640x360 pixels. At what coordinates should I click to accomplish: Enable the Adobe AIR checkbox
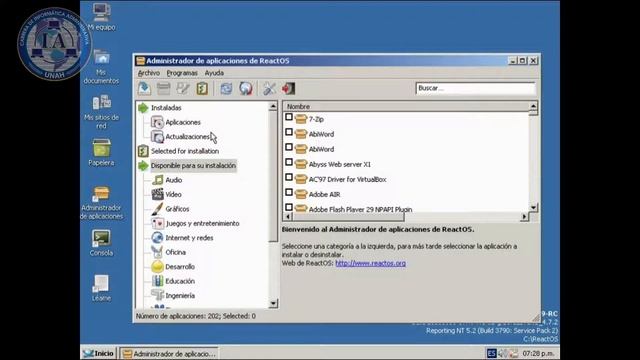289,193
